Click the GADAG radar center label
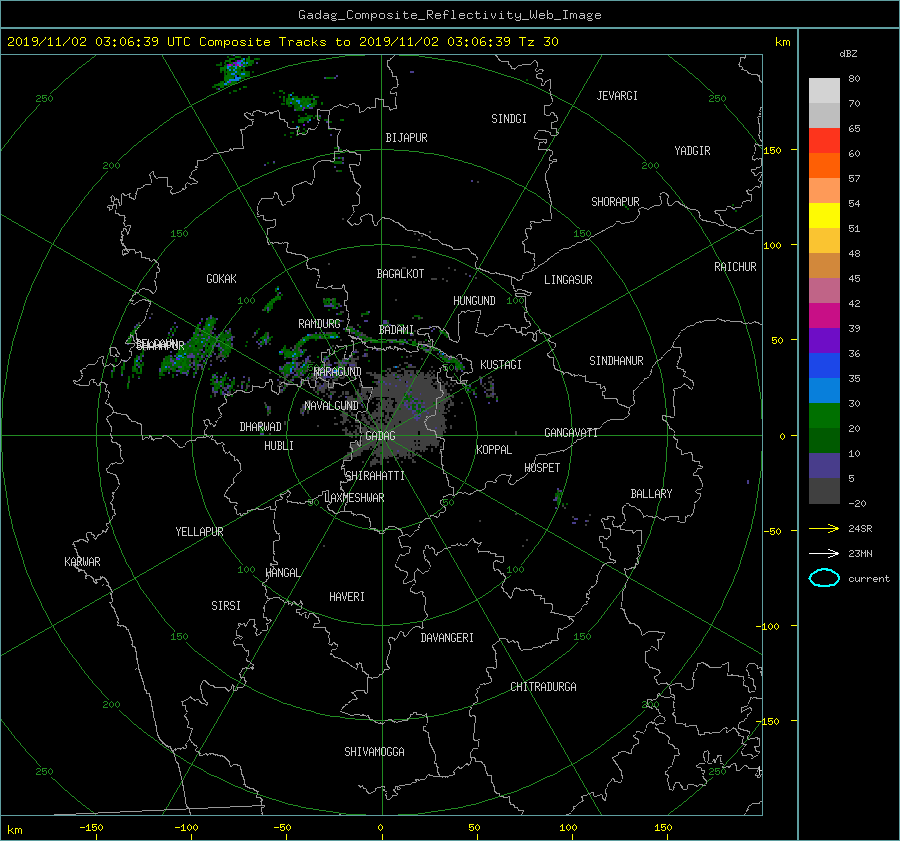The height and width of the screenshot is (841, 900). point(381,436)
